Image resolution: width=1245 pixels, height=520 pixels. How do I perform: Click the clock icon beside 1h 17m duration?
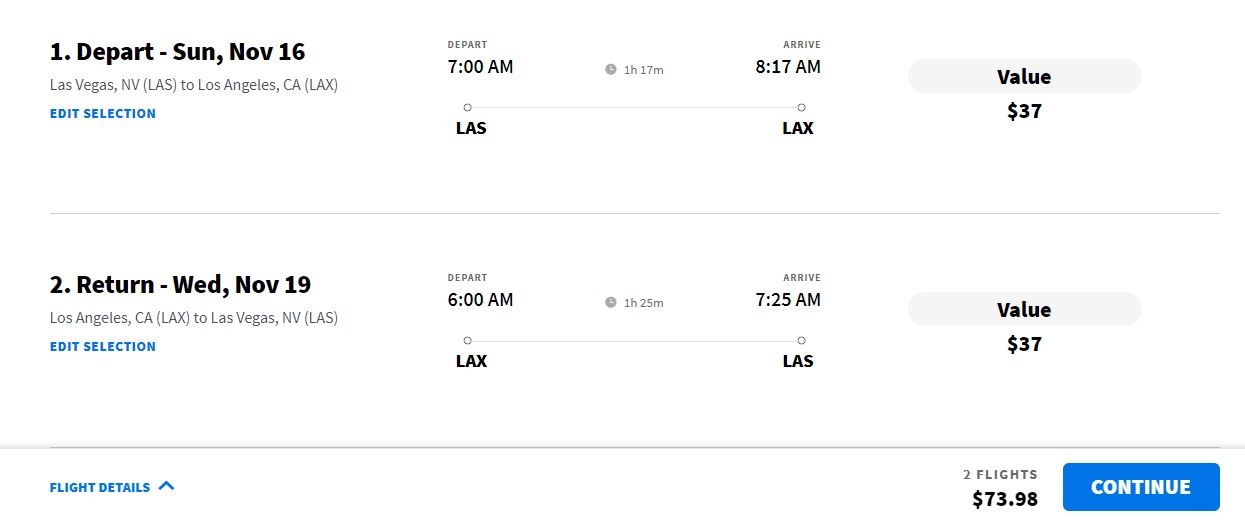click(x=611, y=70)
